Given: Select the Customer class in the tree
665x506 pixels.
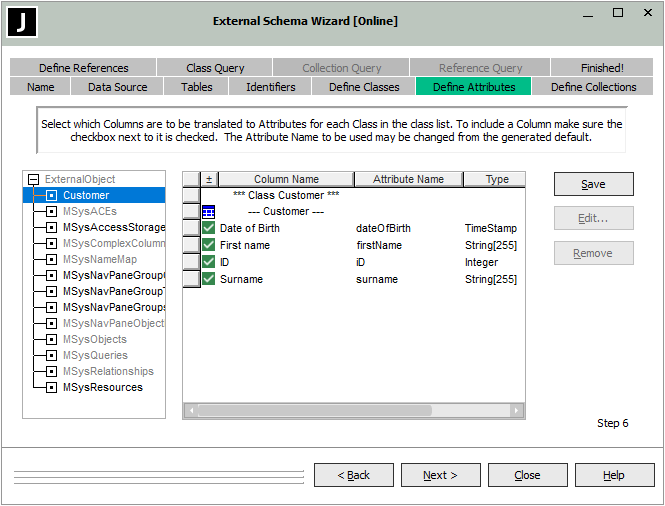Looking at the screenshot, I should [x=86, y=196].
